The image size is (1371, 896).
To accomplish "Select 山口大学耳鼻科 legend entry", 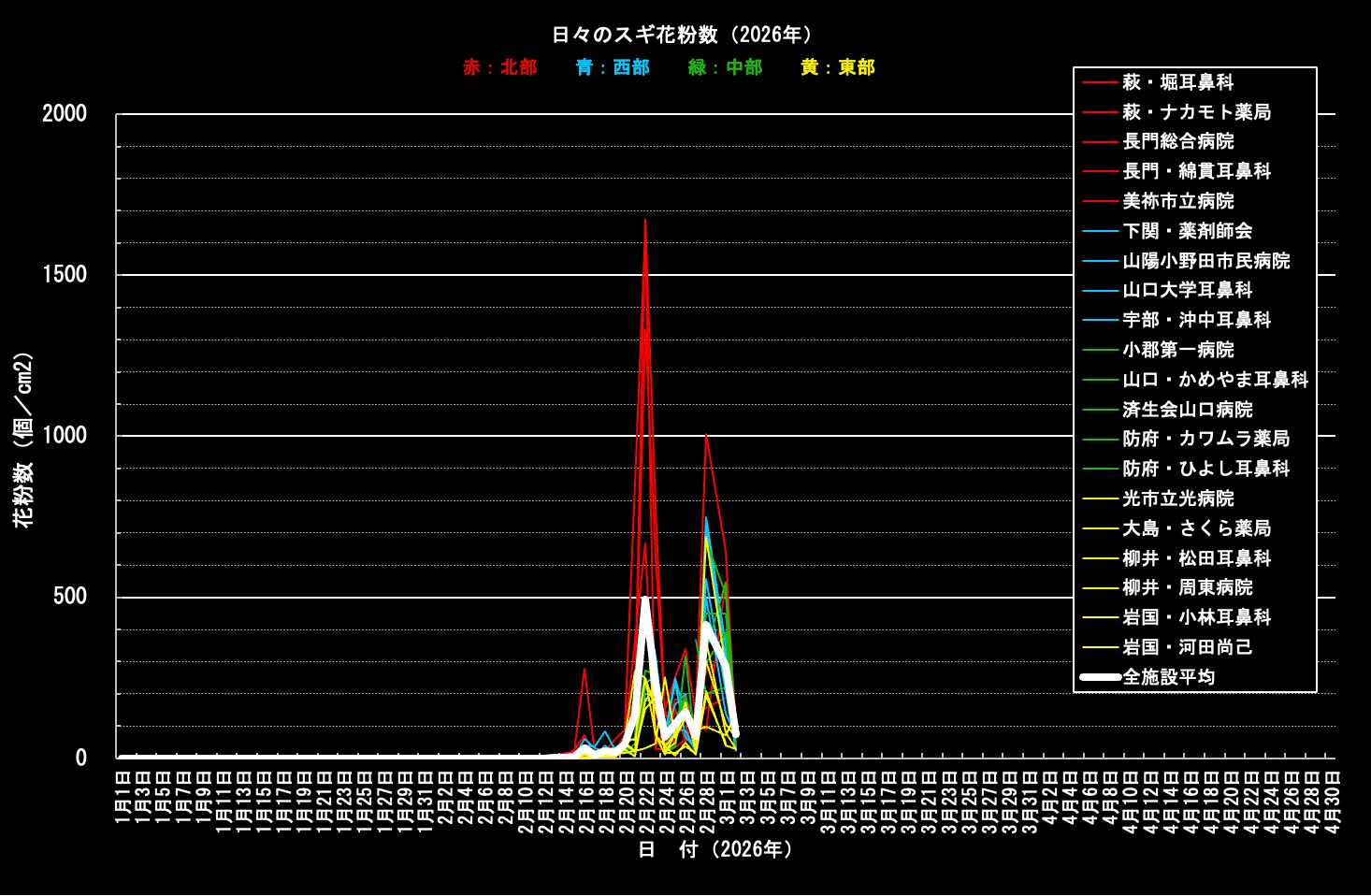I will pyautogui.click(x=1187, y=290).
